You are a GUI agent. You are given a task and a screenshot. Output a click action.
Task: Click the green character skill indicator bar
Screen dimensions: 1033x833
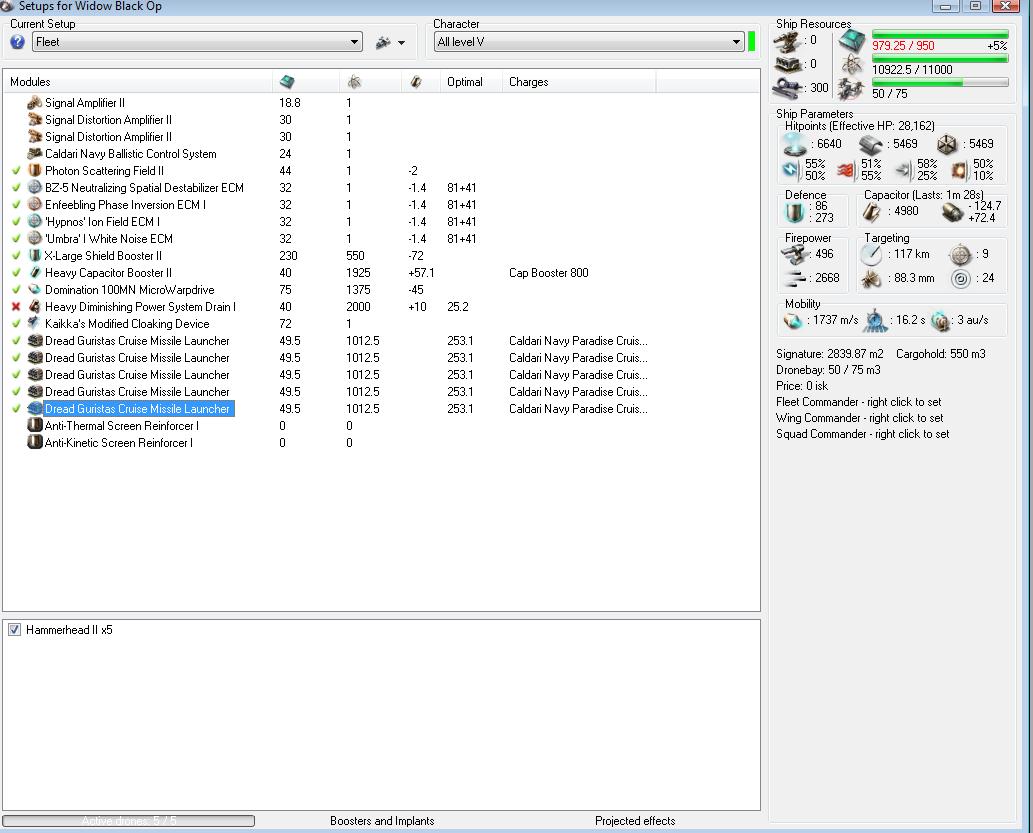coord(752,42)
